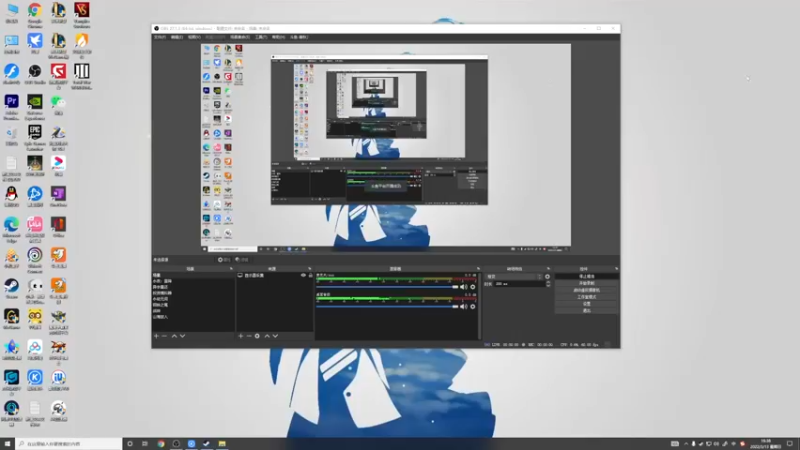Move source down in Sources panel

(275, 336)
